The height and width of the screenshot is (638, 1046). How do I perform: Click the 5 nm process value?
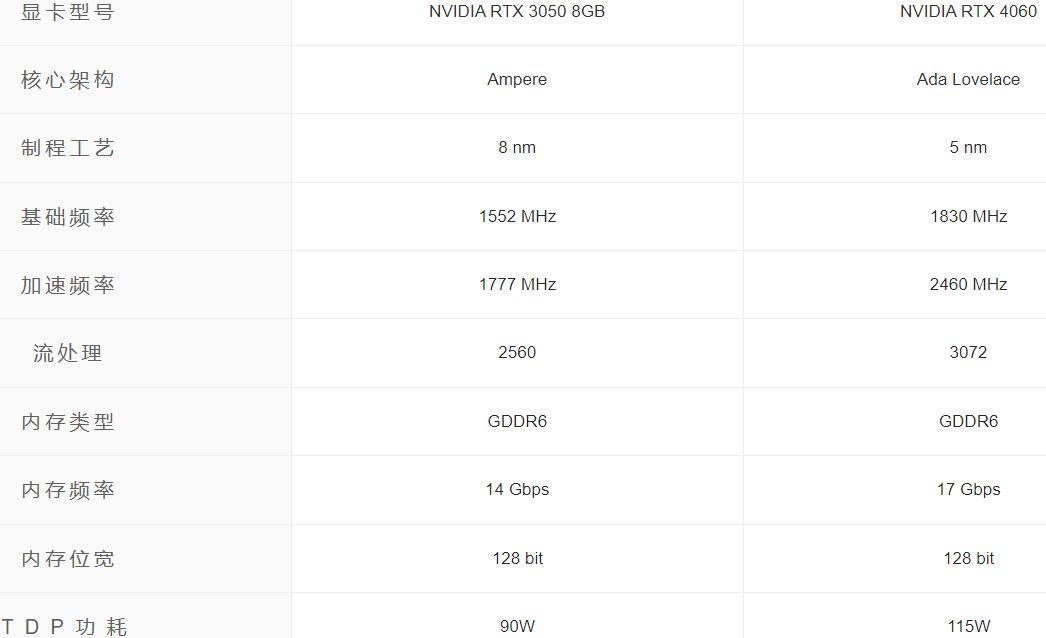coord(968,148)
